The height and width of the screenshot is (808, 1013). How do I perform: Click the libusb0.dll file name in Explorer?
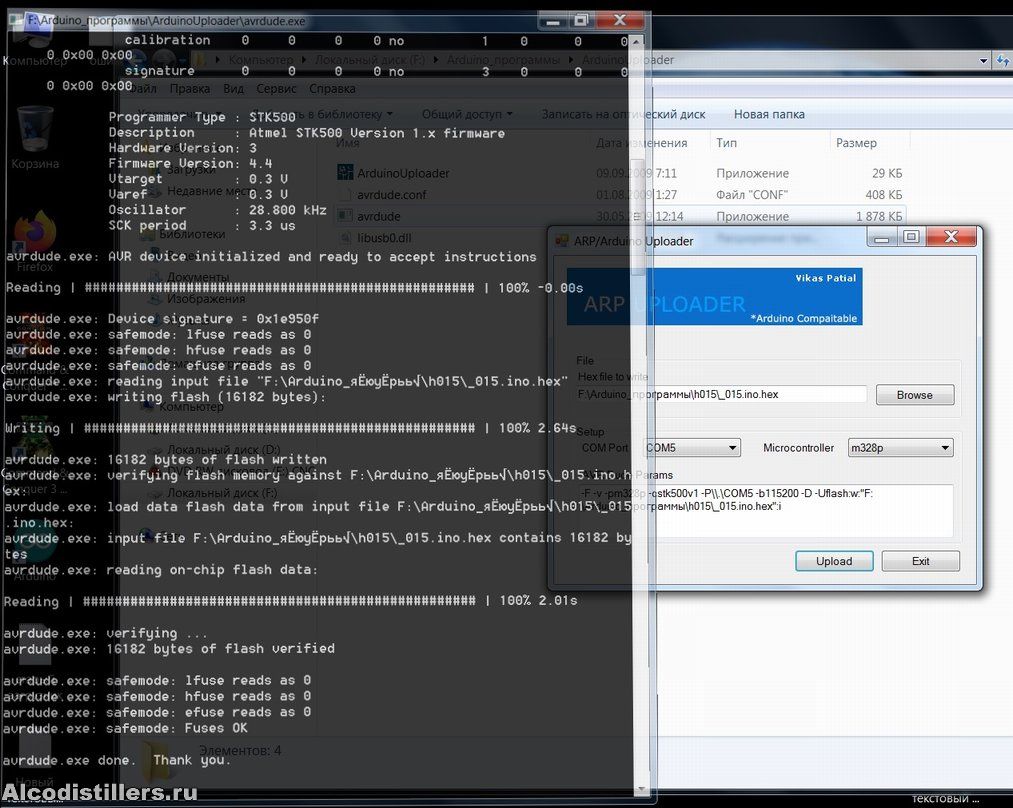[384, 238]
